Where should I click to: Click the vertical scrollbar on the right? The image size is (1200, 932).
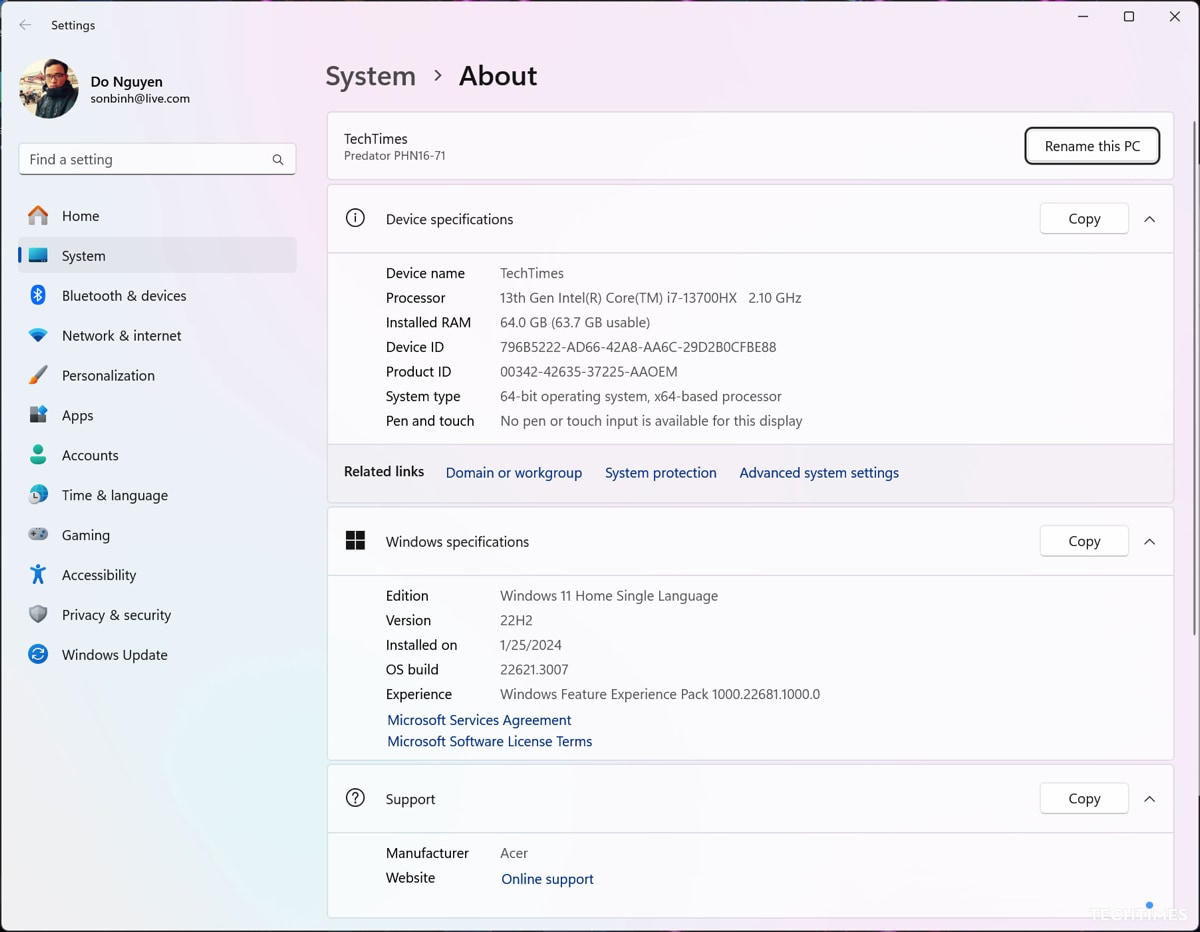1195,377
